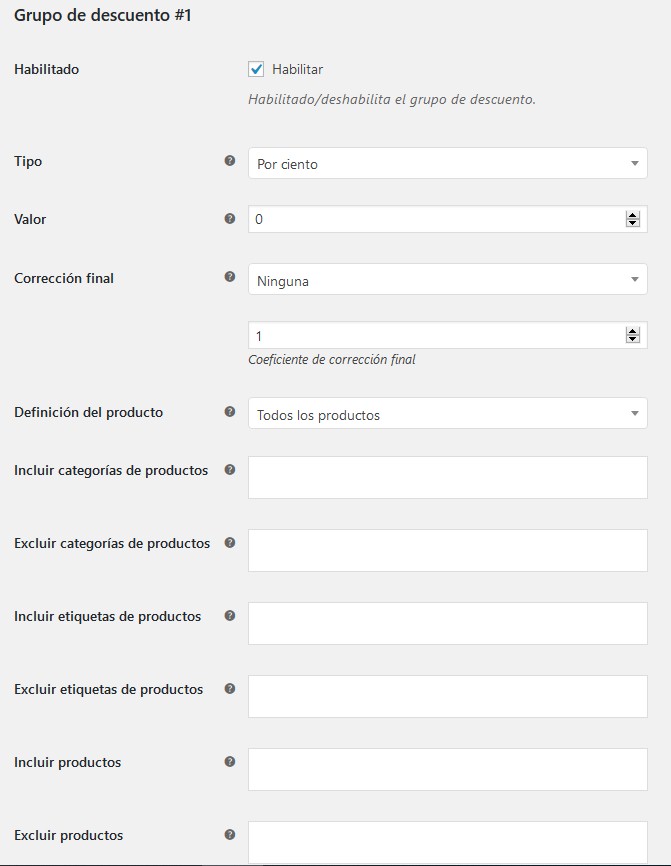Click the Valor number stepper arrows

(632, 219)
